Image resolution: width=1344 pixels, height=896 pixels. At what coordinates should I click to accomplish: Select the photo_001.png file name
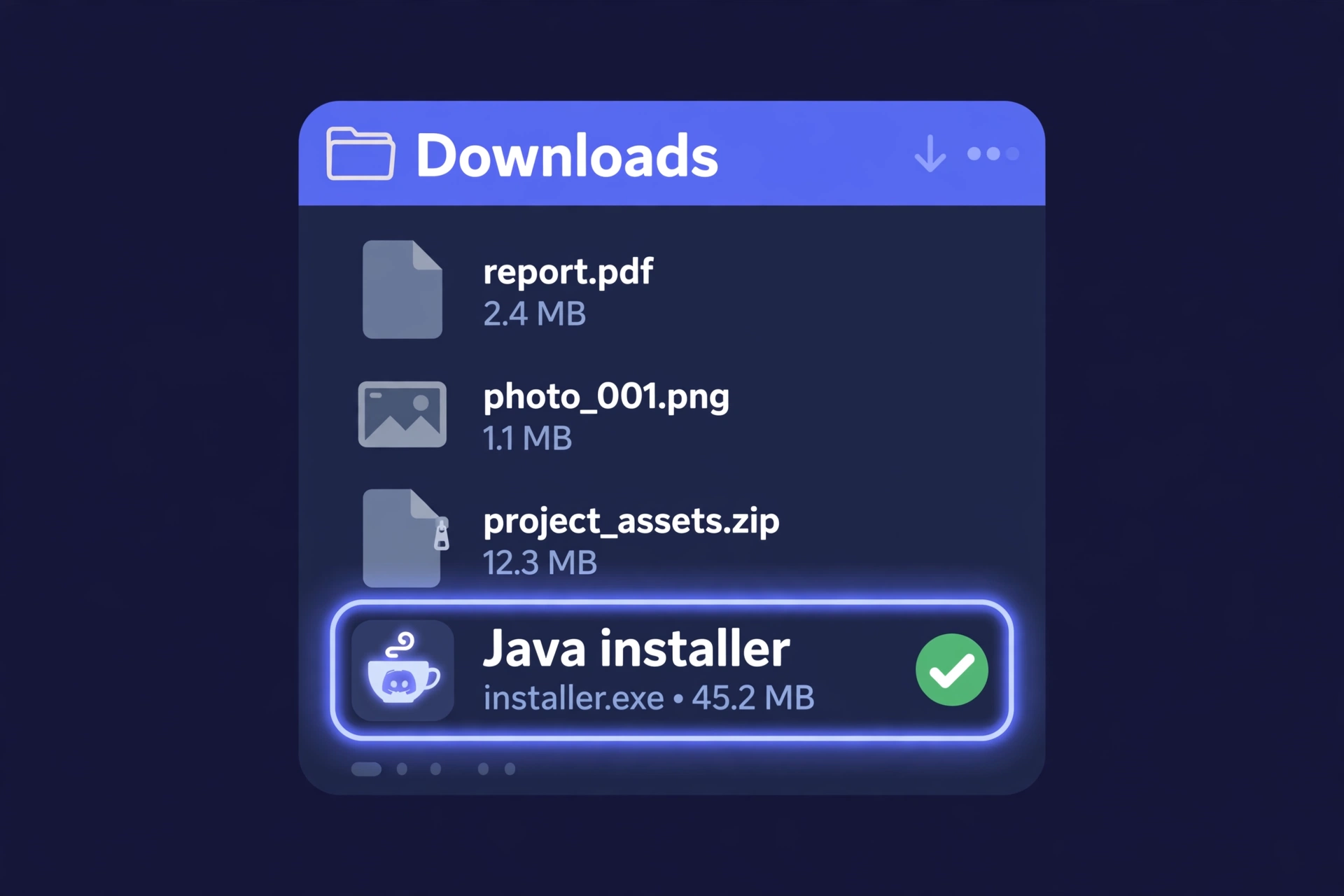(x=606, y=397)
